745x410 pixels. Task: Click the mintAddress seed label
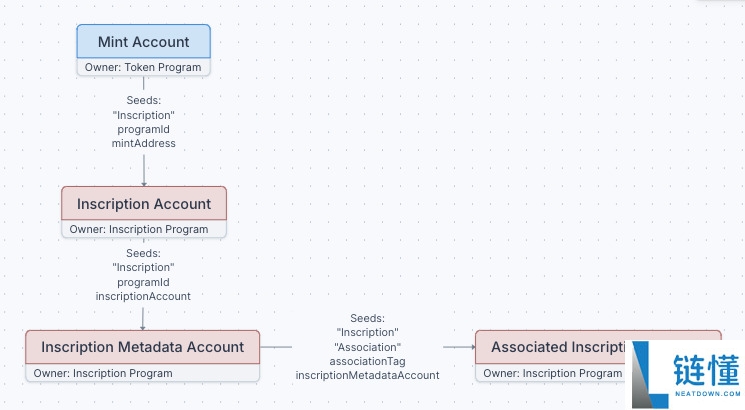143,143
